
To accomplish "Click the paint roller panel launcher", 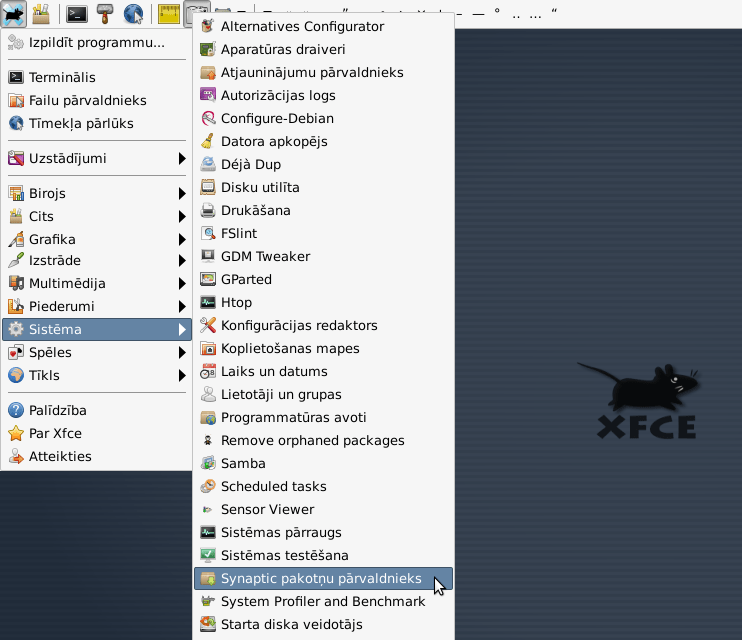I will [x=105, y=14].
